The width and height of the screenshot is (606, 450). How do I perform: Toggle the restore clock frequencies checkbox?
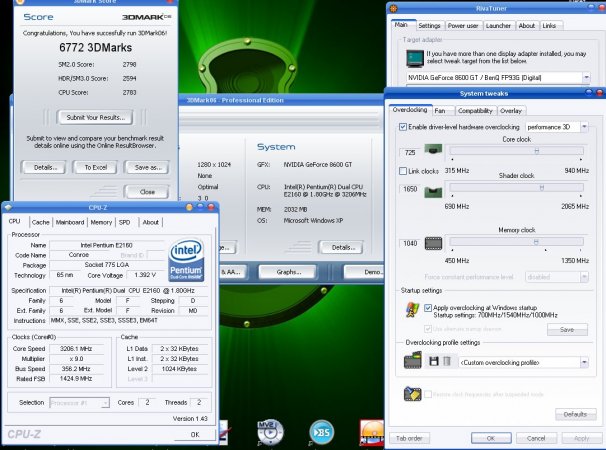(428, 394)
